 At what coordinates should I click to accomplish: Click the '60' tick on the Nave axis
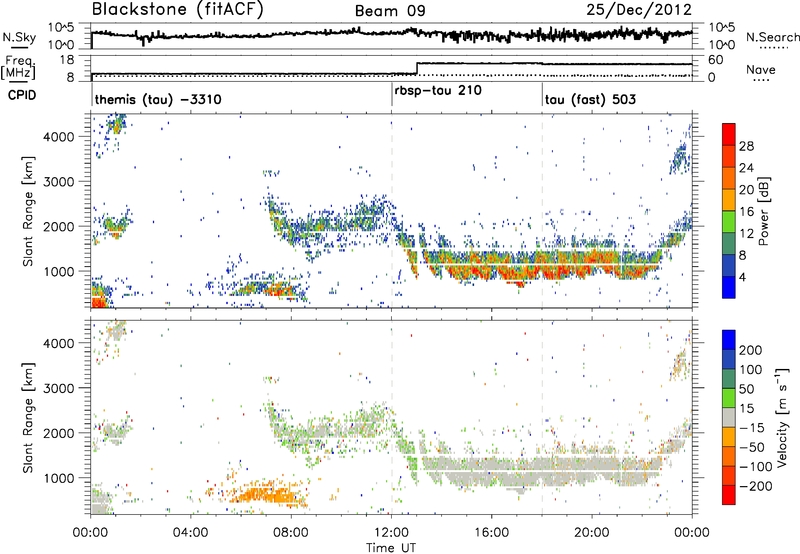pos(716,60)
